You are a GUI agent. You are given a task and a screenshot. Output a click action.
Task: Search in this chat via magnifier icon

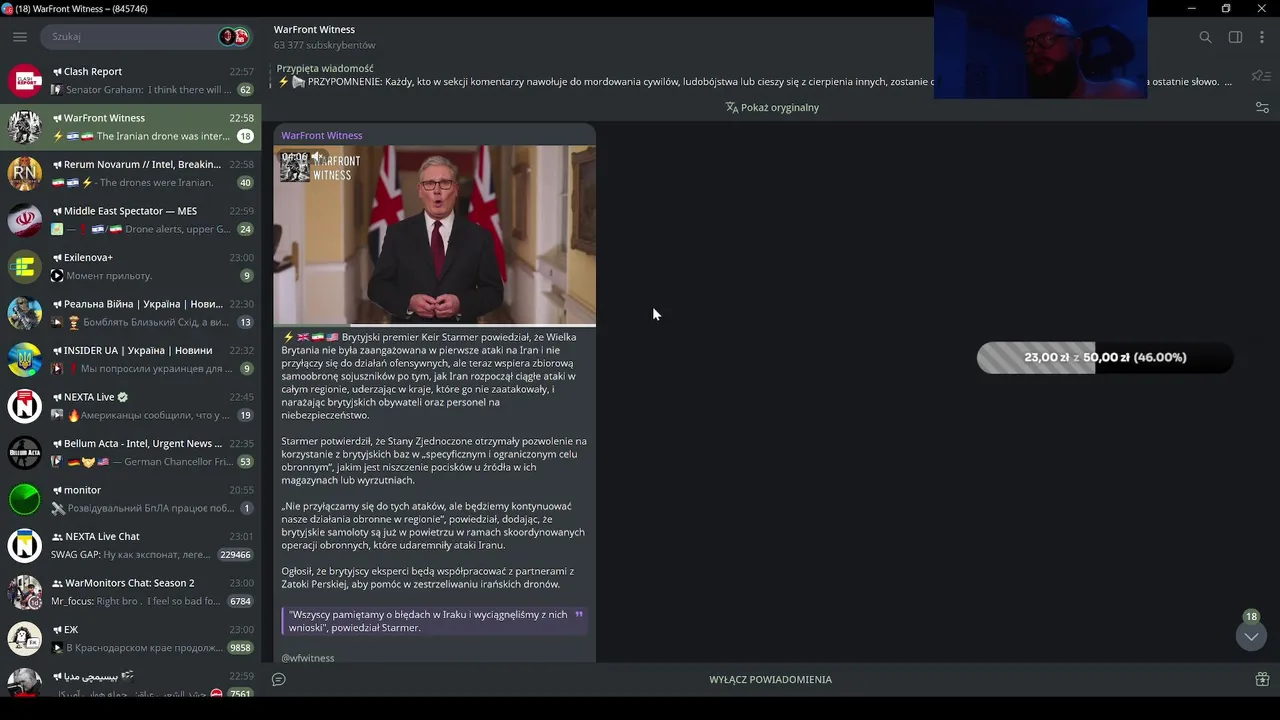tap(1205, 37)
